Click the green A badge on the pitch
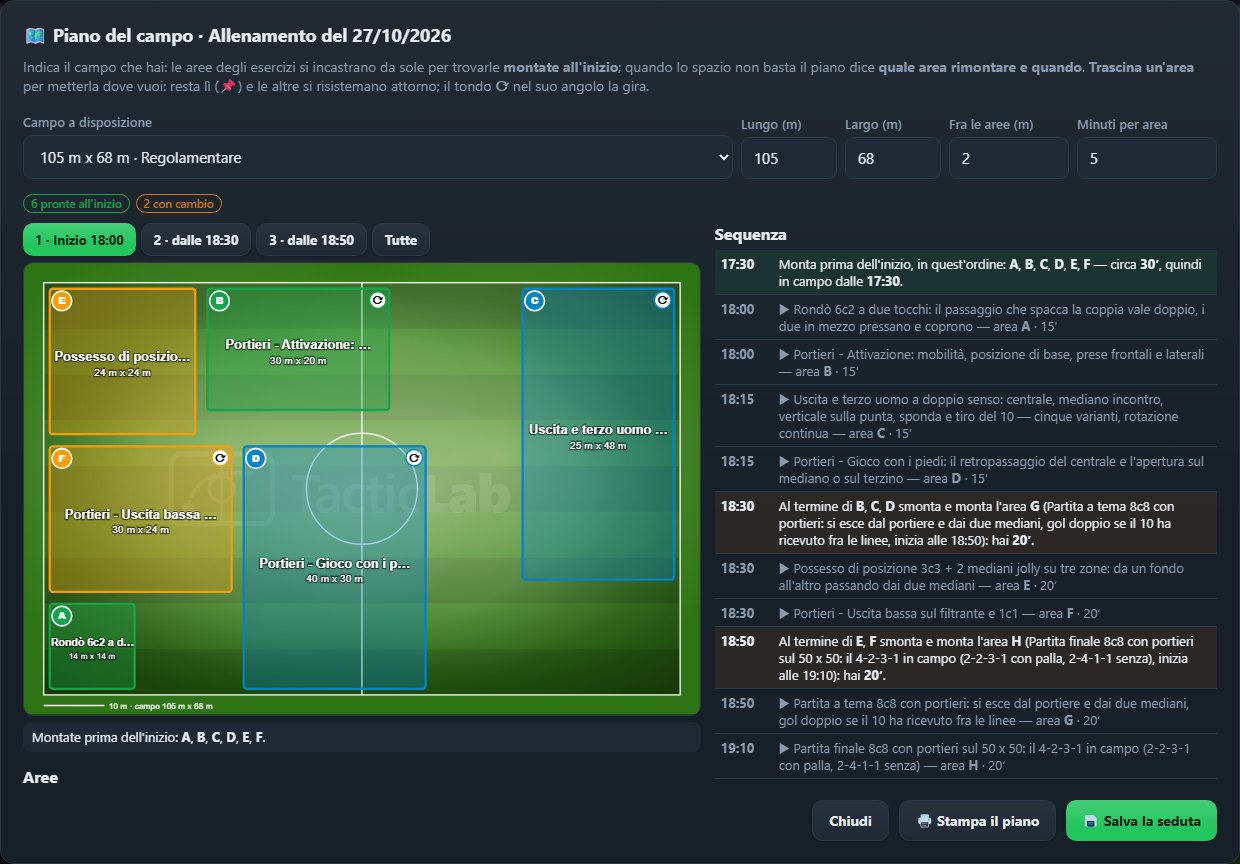 (62, 616)
